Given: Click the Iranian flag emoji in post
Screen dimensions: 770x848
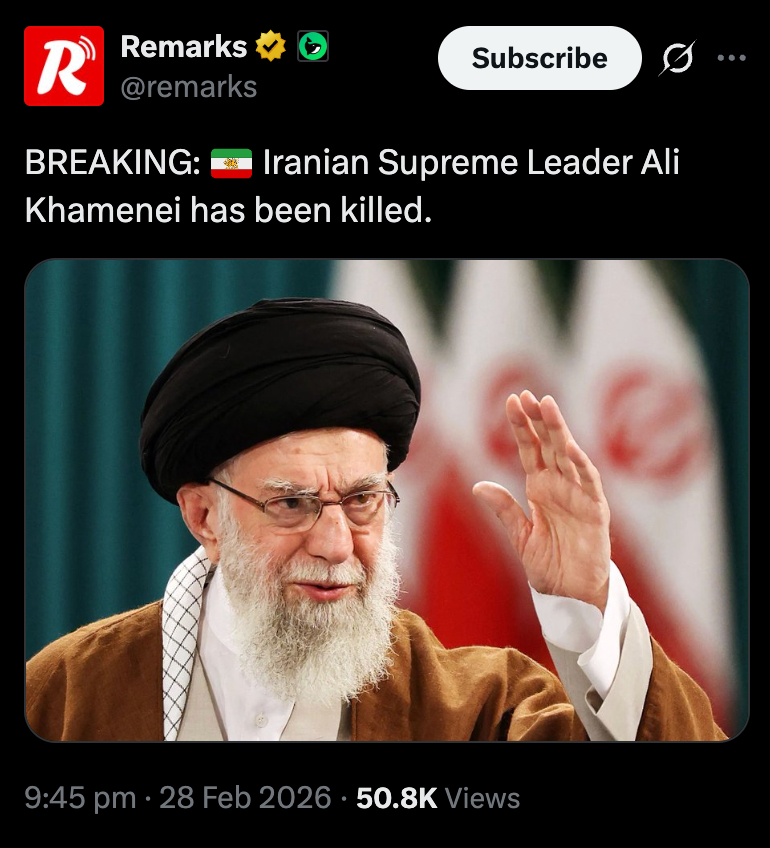Looking at the screenshot, I should pyautogui.click(x=231, y=163).
